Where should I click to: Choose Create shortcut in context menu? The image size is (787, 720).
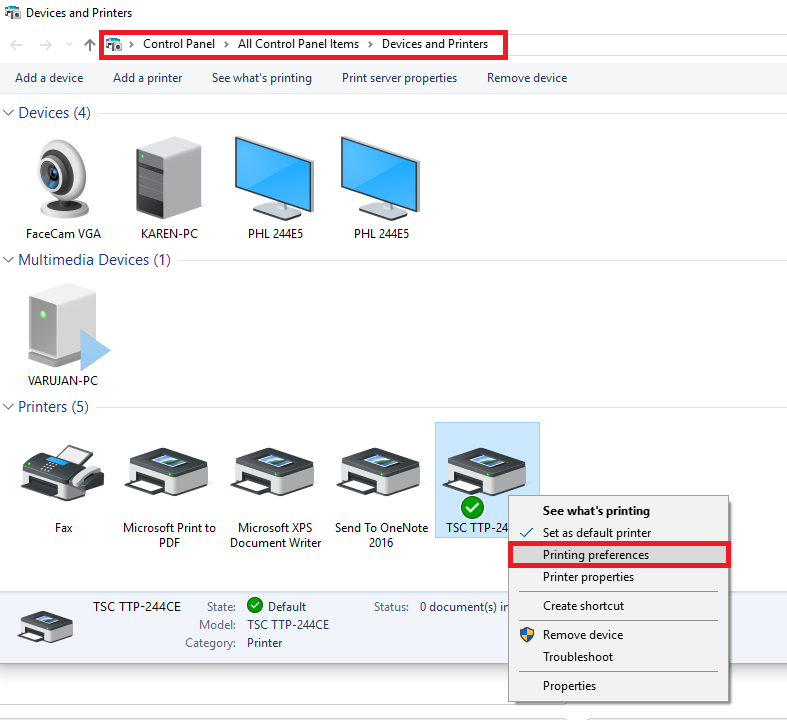pyautogui.click(x=618, y=606)
